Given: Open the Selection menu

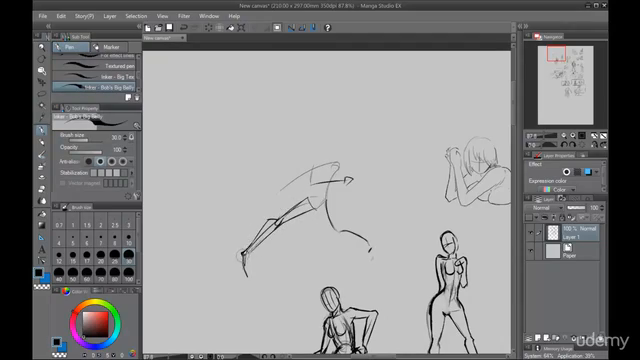Looking at the screenshot, I should point(136,16).
